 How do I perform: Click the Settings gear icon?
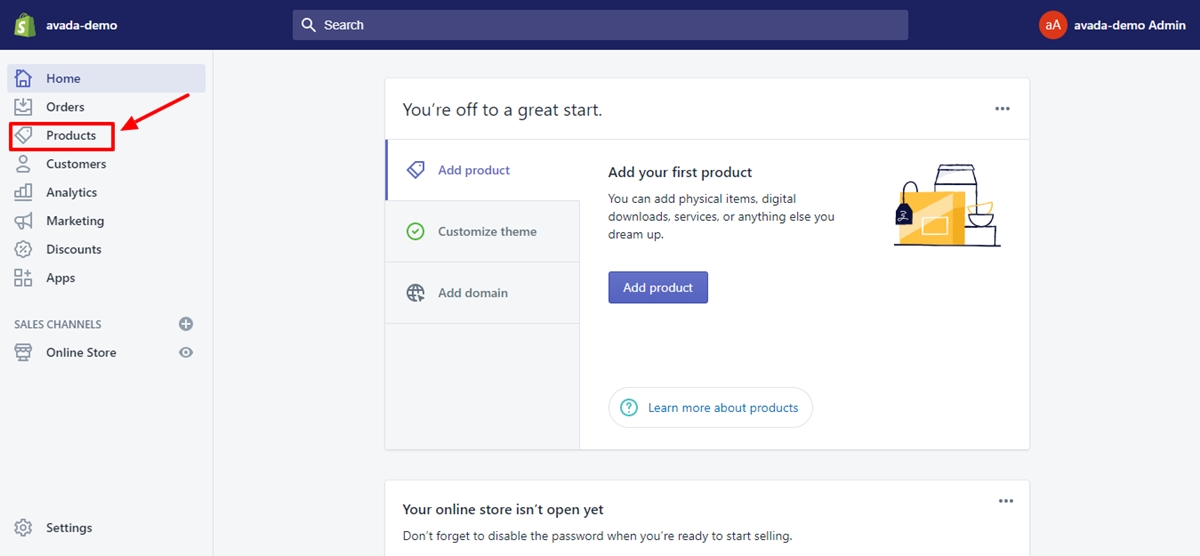(24, 528)
